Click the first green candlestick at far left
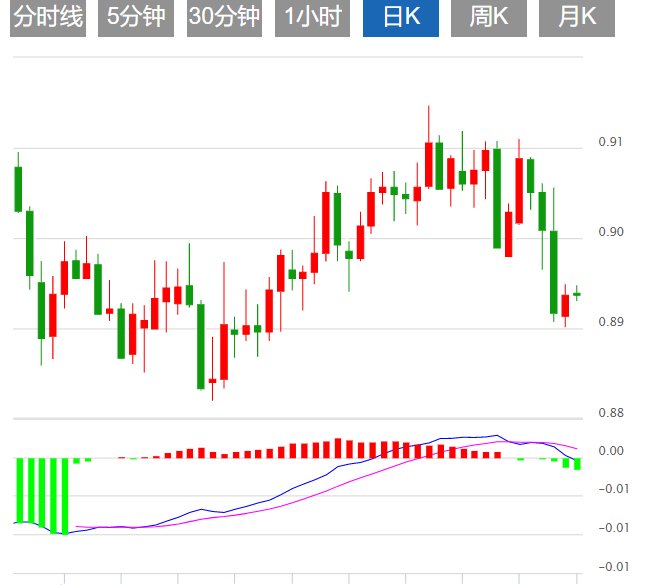Screen dimensions: 649x585 [18, 189]
